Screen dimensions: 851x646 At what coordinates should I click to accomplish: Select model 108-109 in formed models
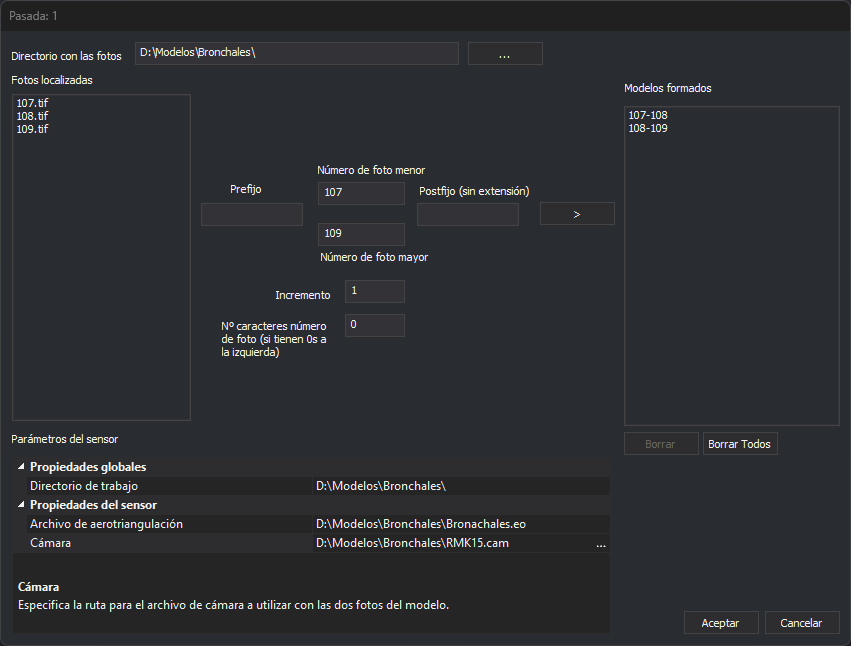tap(648, 128)
